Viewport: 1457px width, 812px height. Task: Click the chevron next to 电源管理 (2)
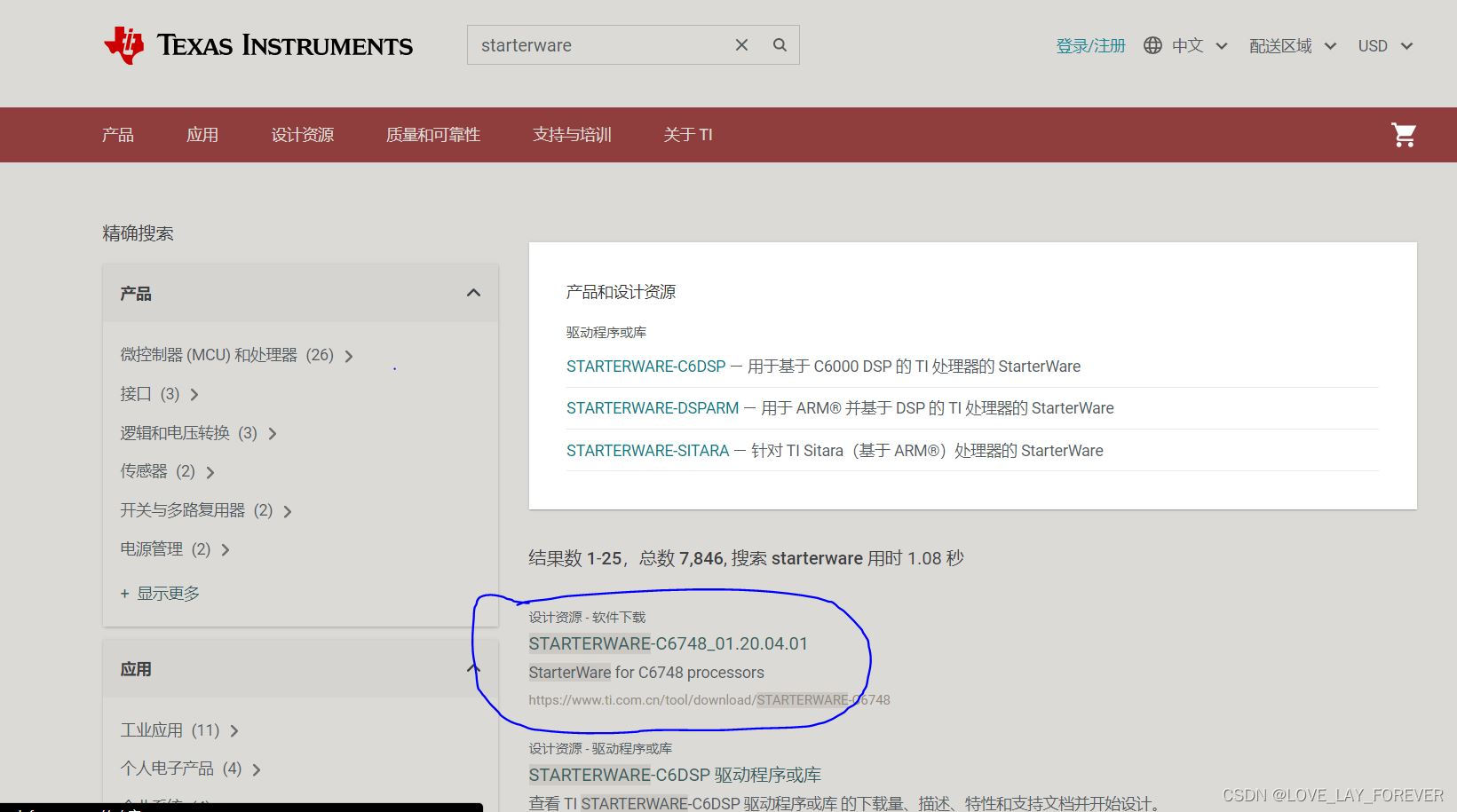[x=226, y=550]
